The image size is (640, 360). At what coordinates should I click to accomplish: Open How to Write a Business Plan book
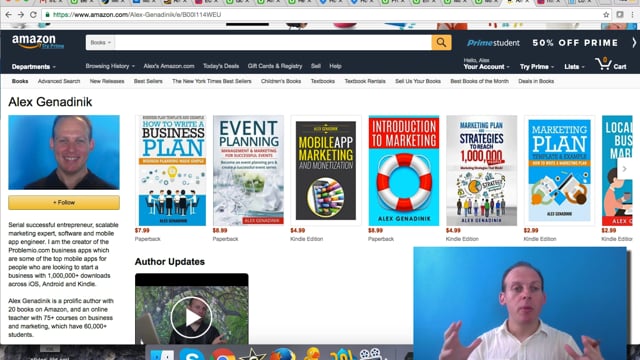[x=172, y=170]
